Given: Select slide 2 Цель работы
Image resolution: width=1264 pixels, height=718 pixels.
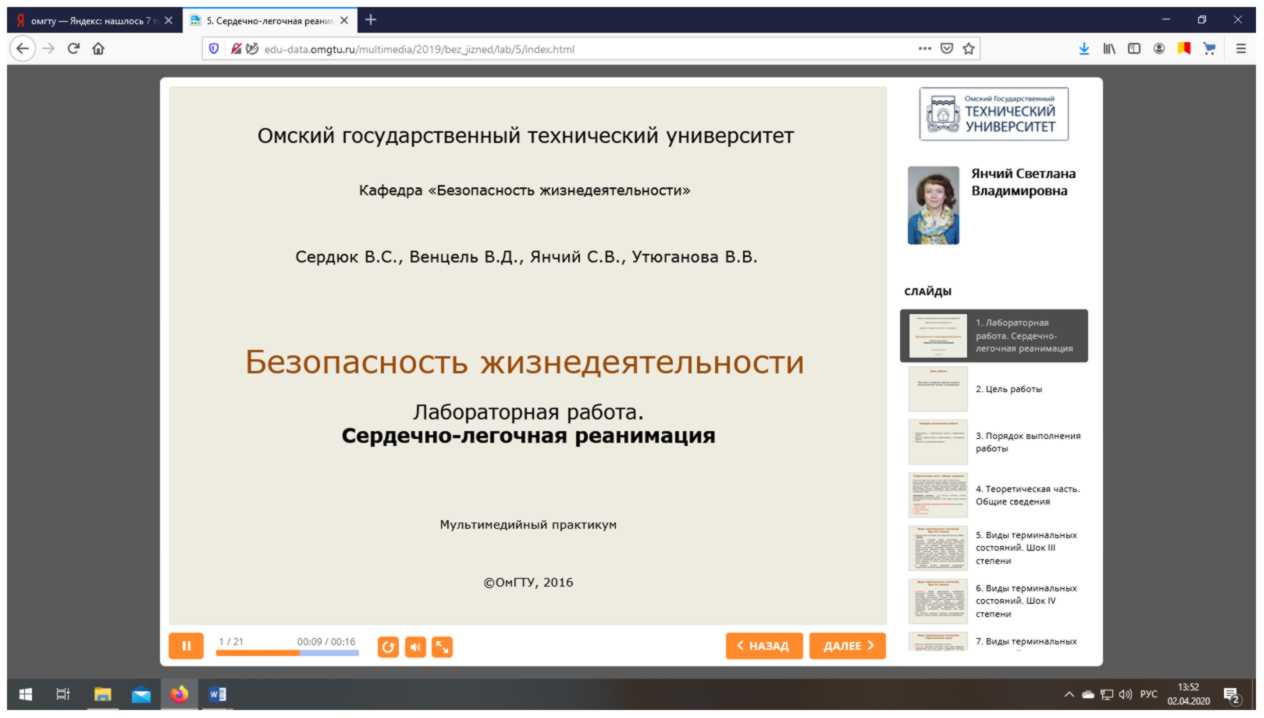Looking at the screenshot, I should (993, 389).
